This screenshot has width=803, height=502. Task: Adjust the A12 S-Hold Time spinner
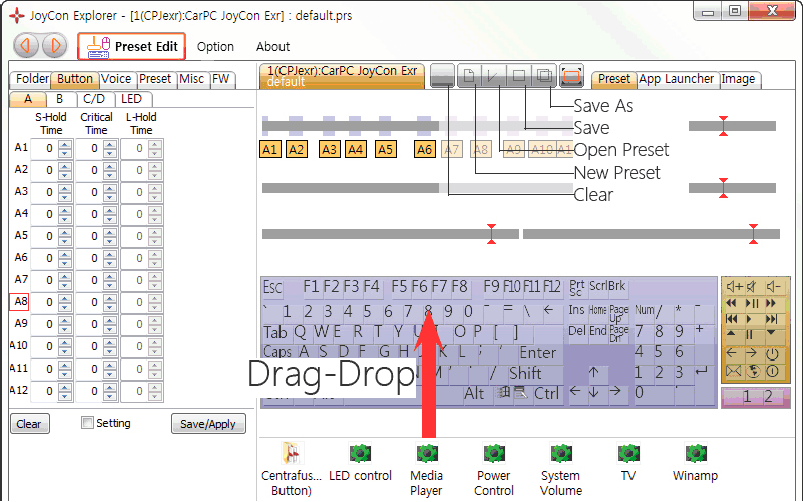point(65,391)
